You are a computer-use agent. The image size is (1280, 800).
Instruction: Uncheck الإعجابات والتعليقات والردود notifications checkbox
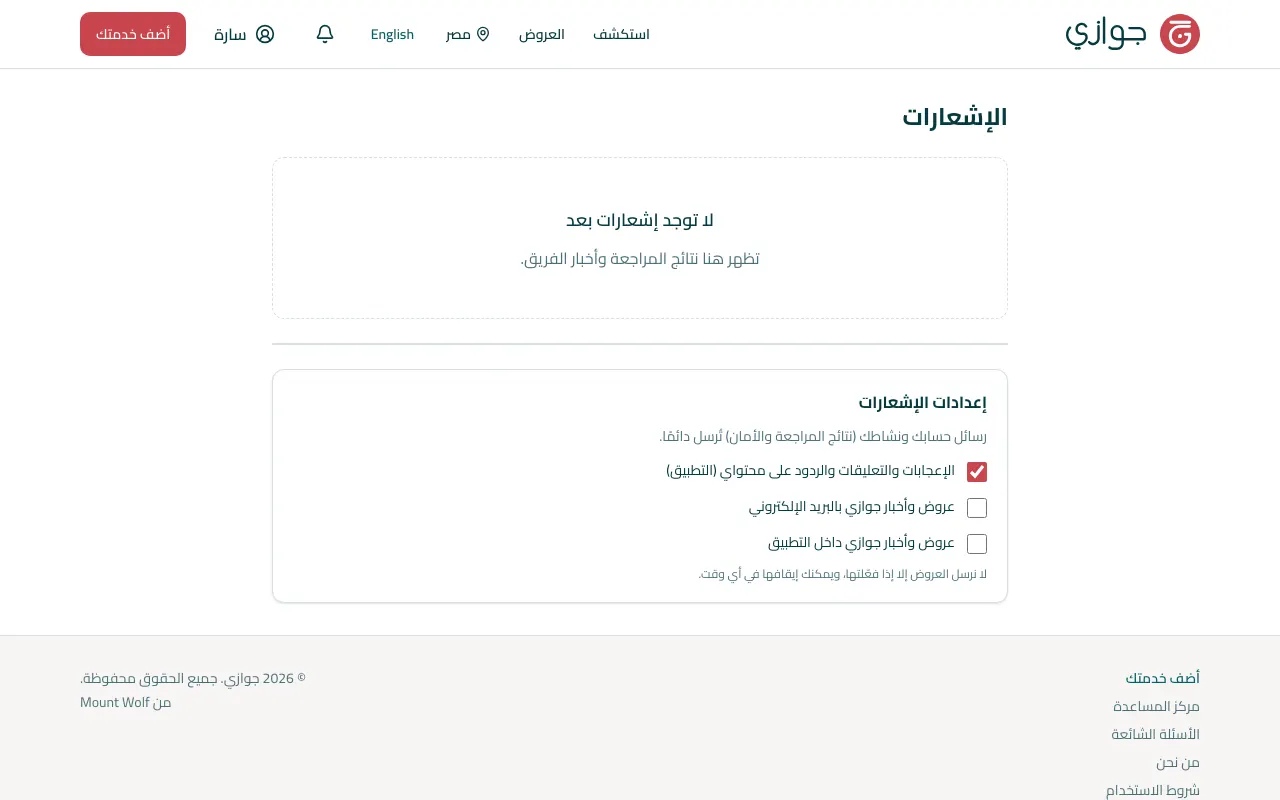[x=977, y=472]
